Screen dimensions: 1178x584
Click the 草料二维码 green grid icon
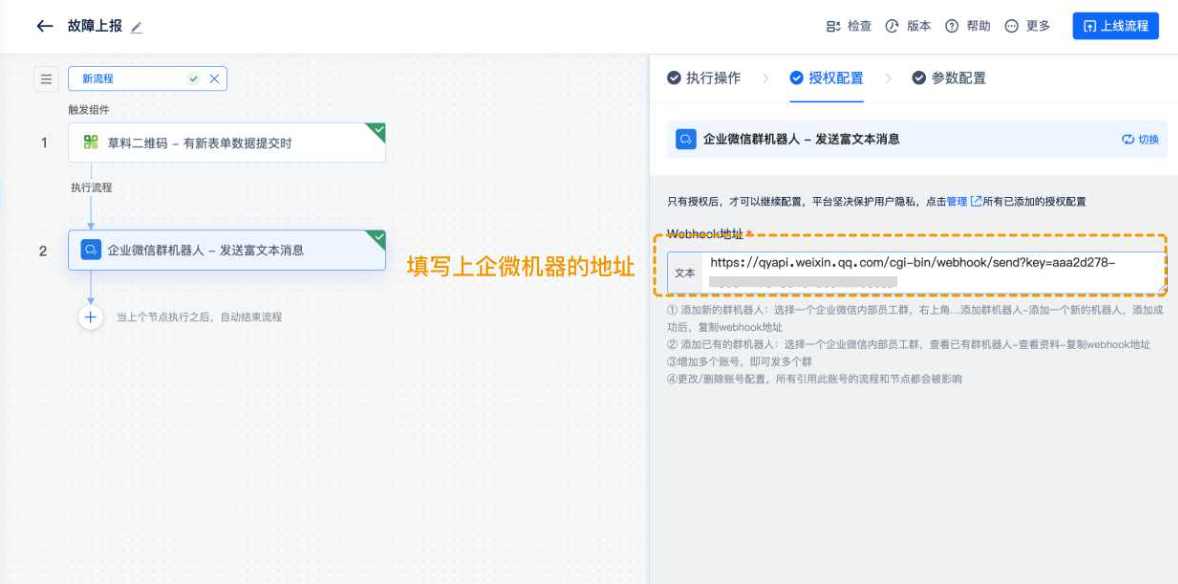point(91,142)
